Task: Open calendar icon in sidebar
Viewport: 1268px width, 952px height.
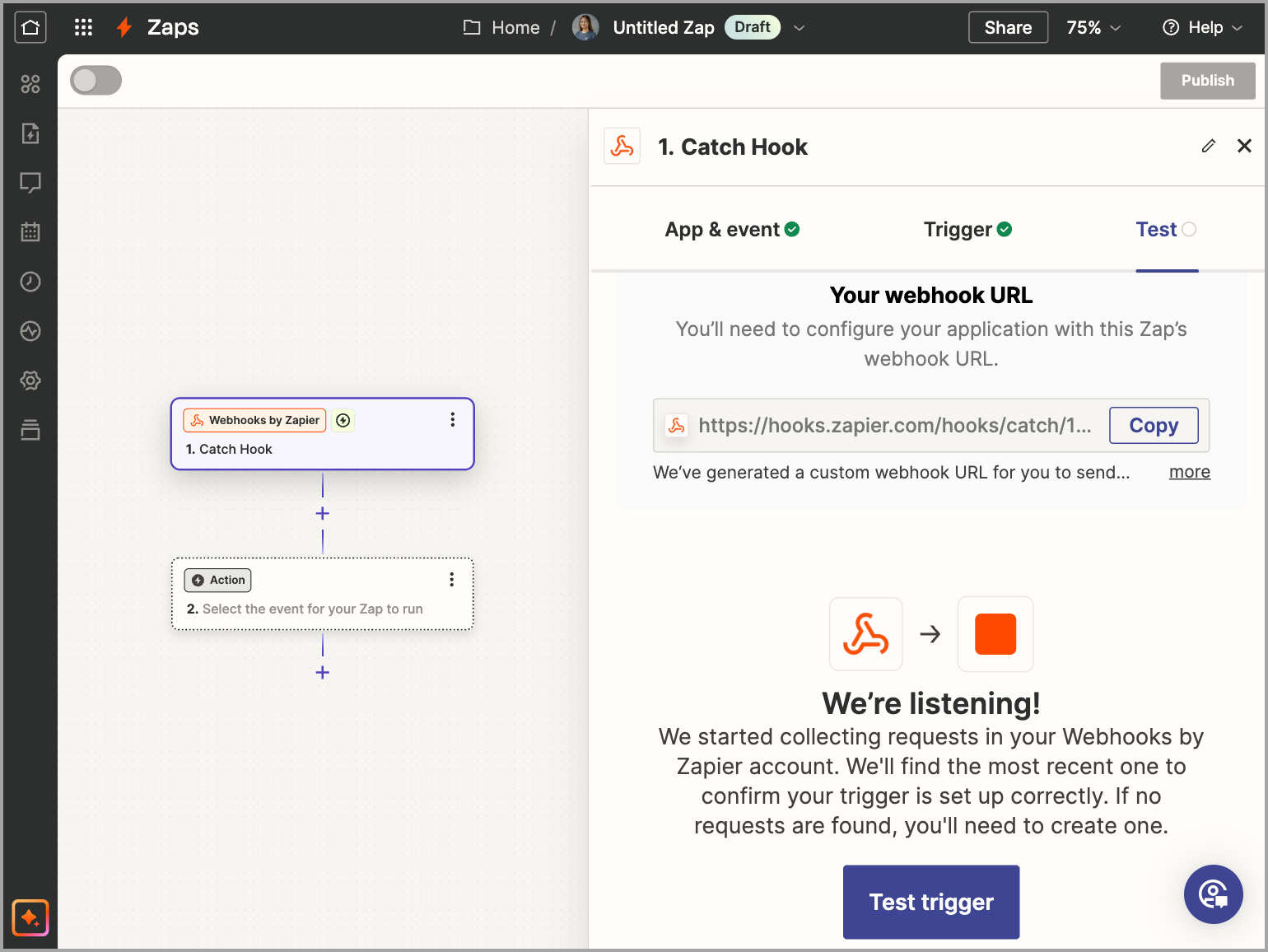Action: coord(30,232)
